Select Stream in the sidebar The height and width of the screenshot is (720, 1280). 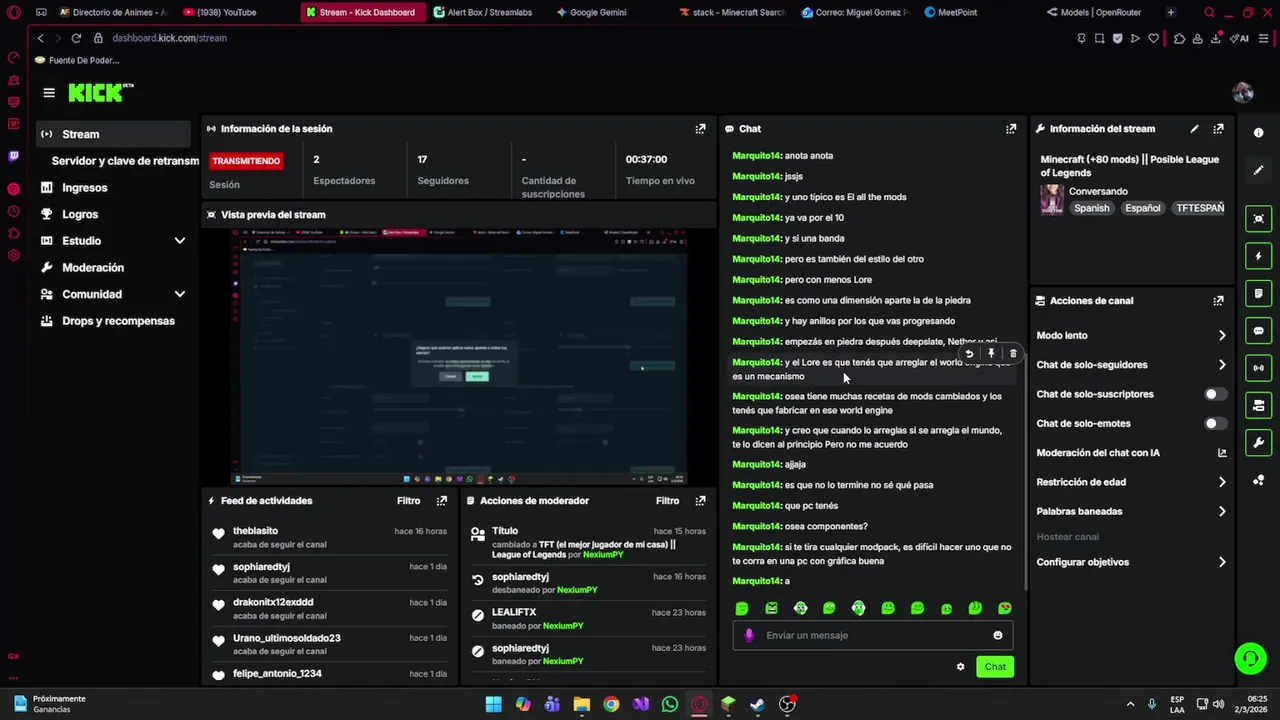(x=113, y=134)
